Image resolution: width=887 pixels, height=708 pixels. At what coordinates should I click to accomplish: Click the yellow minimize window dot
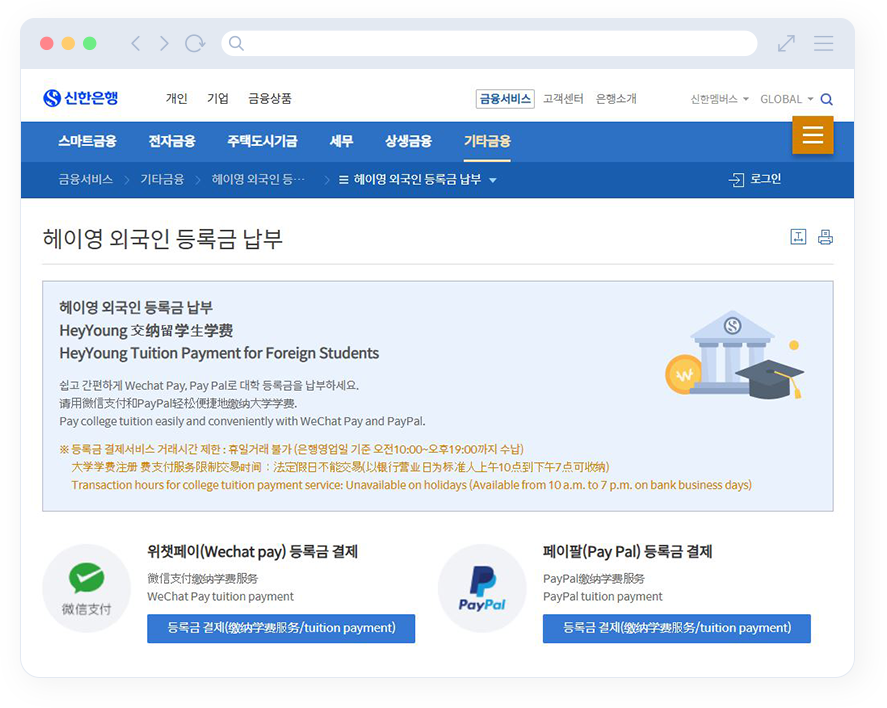(68, 44)
